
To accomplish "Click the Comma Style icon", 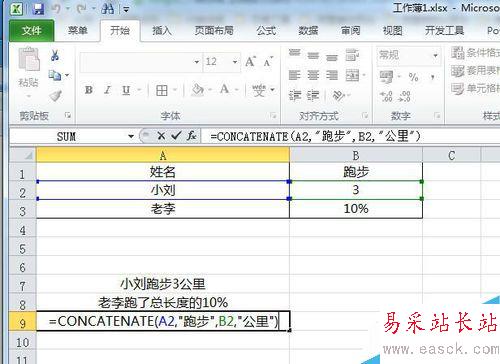I will (x=433, y=77).
